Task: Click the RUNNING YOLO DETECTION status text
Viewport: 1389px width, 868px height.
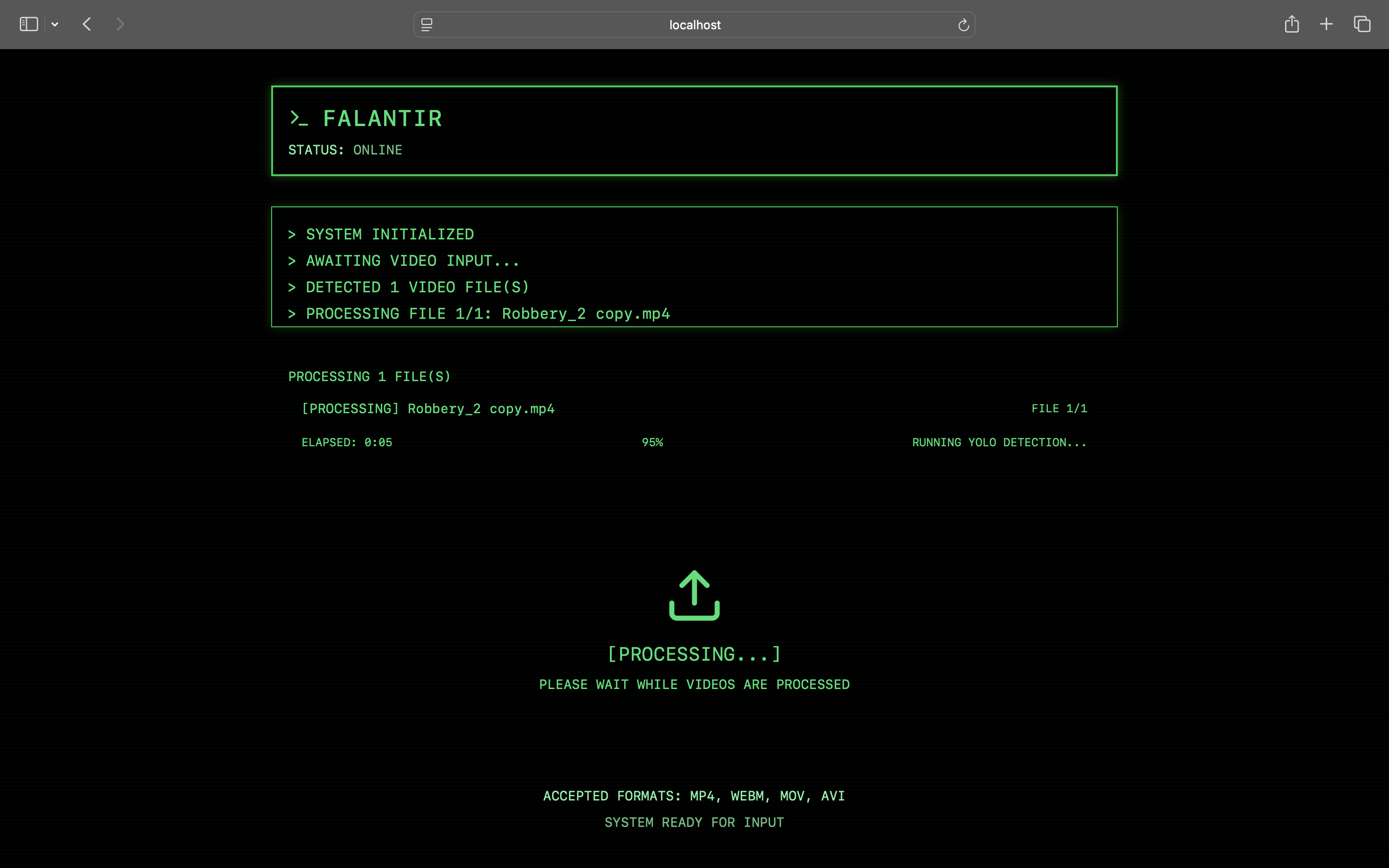Action: click(x=999, y=442)
